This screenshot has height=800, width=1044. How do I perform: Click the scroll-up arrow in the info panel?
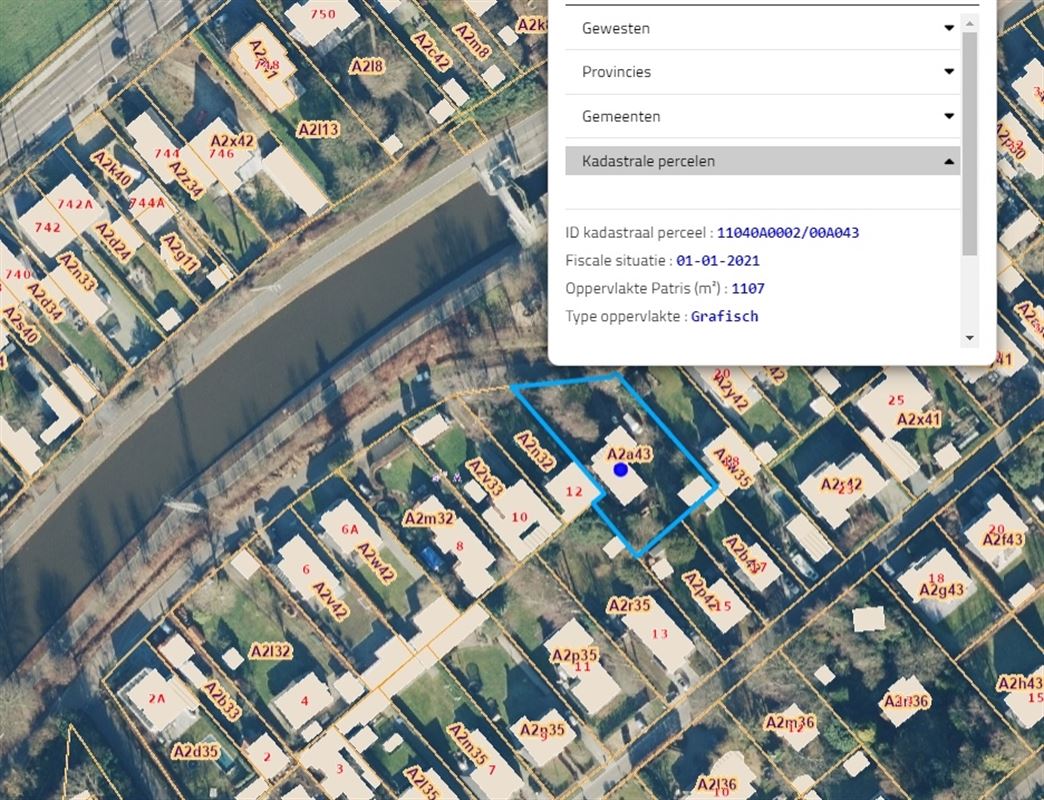coord(968,23)
